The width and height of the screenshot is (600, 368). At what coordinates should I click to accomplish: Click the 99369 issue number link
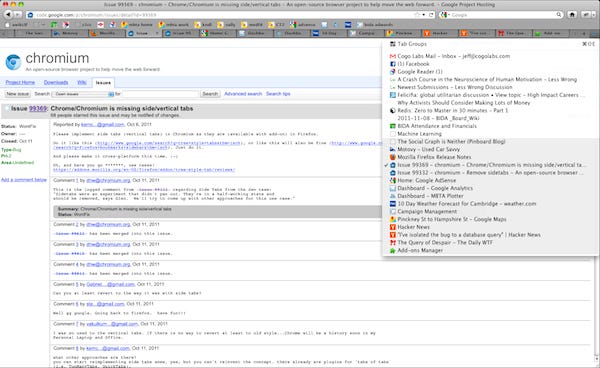point(38,109)
